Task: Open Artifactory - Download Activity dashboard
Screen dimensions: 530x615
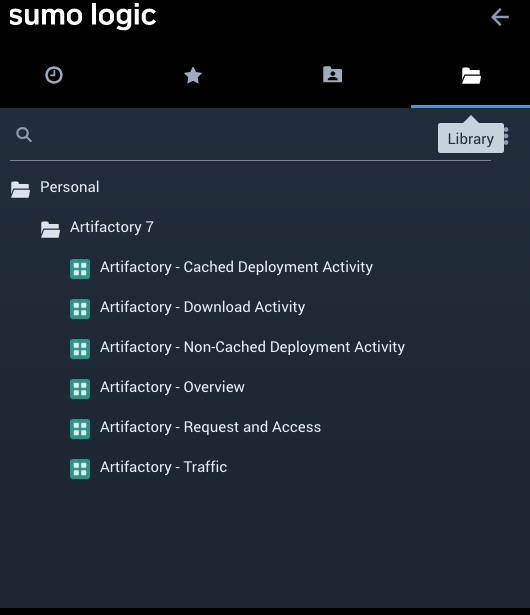Action: [202, 307]
